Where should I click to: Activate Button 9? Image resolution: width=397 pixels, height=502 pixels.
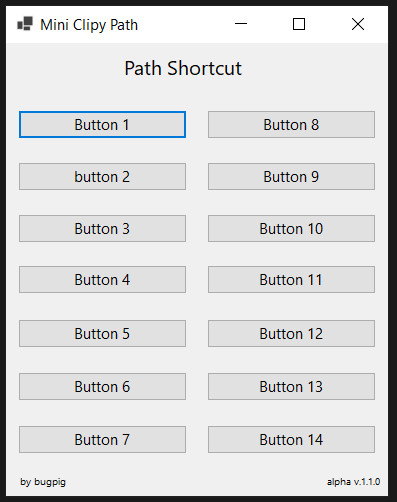click(x=291, y=177)
